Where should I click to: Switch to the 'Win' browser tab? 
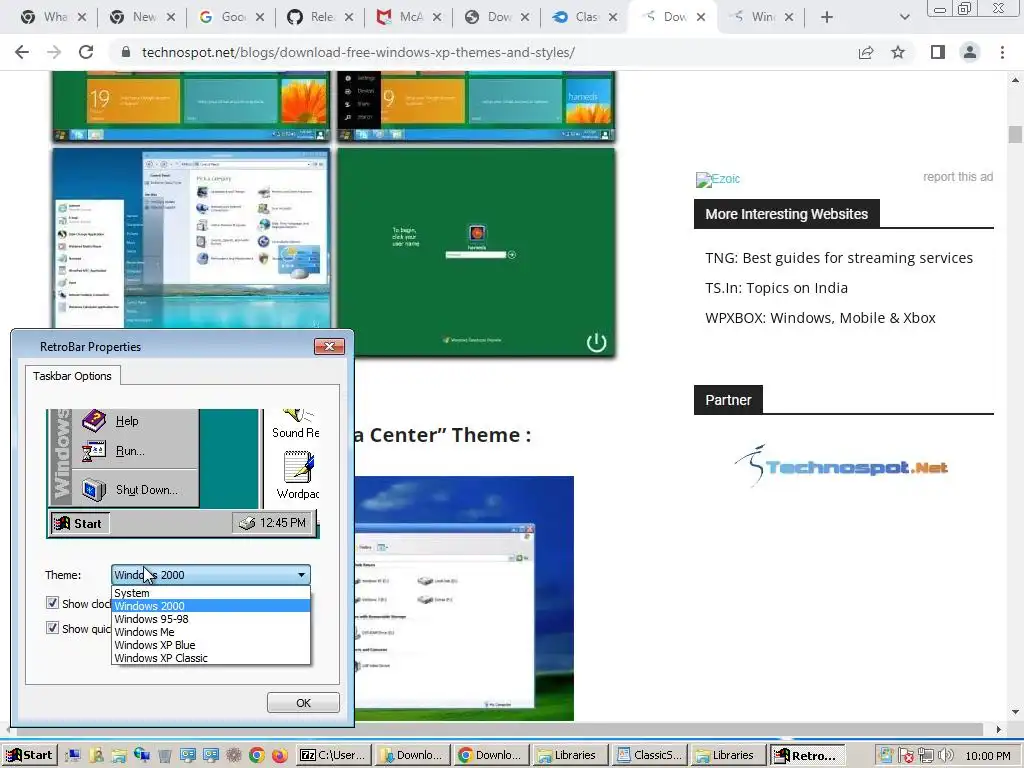point(754,17)
